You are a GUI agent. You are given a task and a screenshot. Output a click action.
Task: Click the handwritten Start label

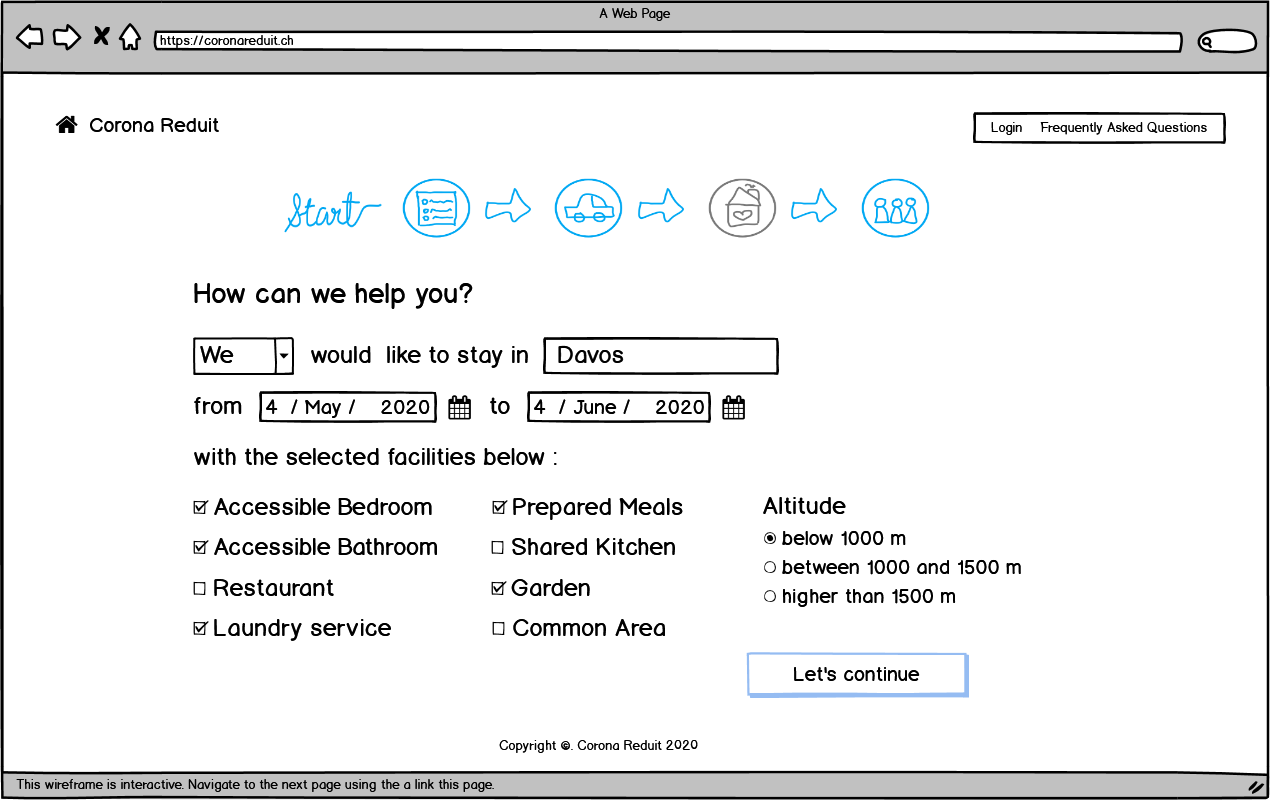(333, 210)
